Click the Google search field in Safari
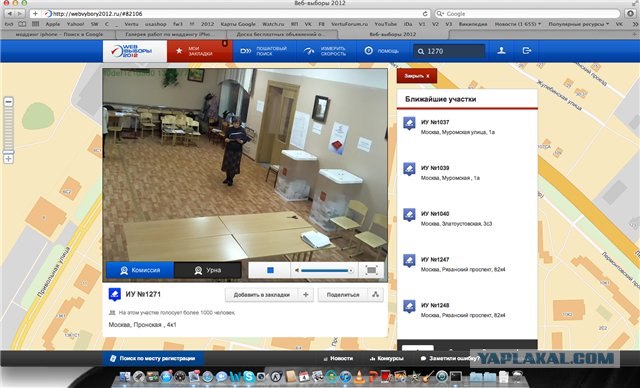Screen dimensions: 640x388 point(527,13)
